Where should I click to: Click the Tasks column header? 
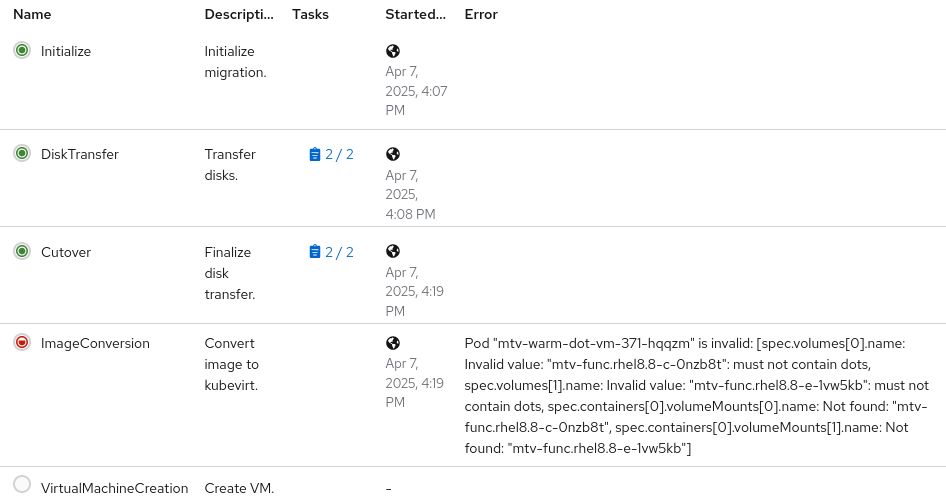(310, 15)
